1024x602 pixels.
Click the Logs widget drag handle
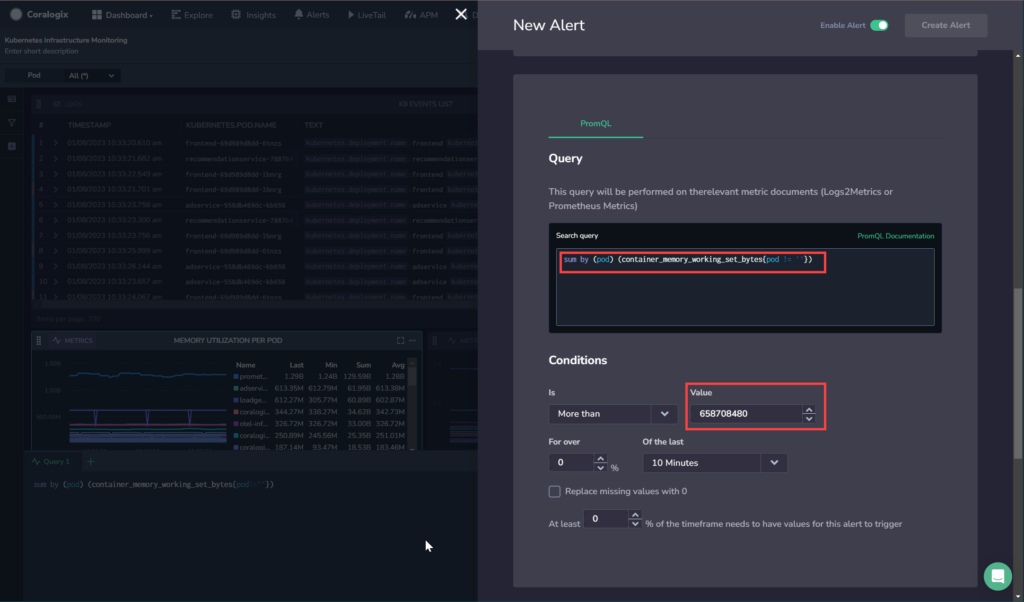39,104
